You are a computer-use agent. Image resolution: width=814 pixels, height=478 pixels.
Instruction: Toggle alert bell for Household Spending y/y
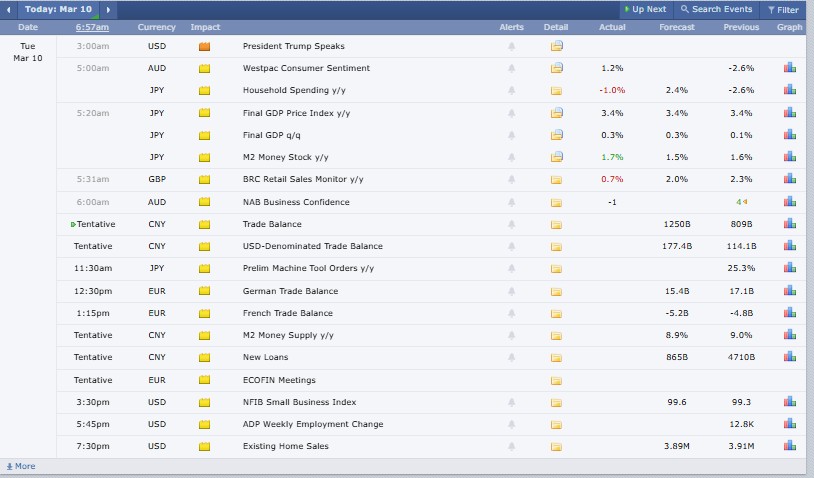point(511,91)
